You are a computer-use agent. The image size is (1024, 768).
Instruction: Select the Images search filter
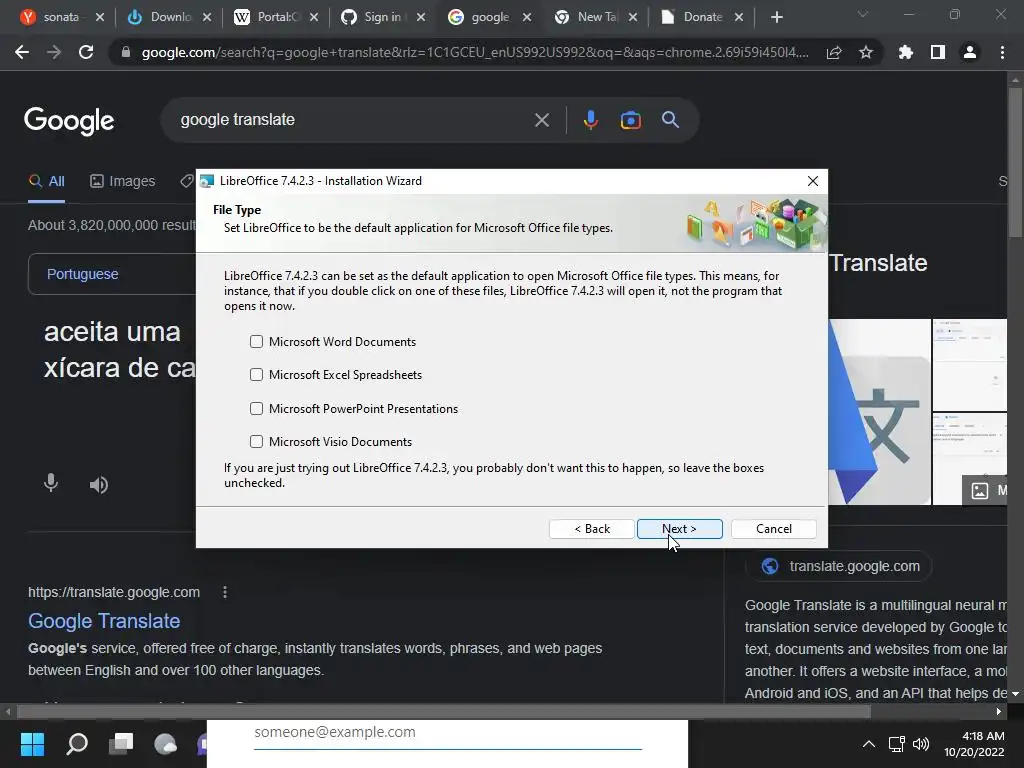123,182
